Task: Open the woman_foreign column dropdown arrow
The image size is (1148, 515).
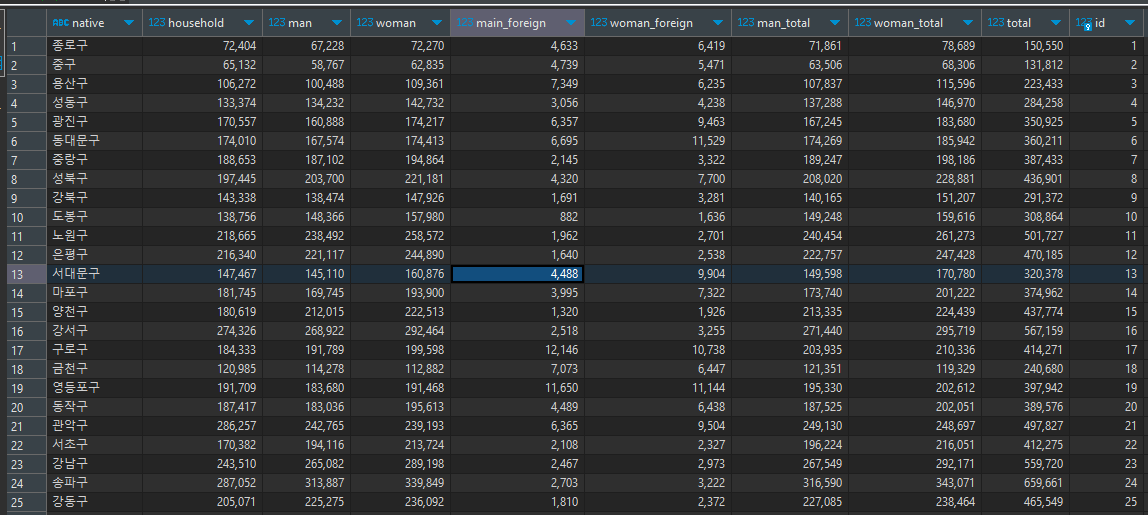Action: [x=718, y=23]
